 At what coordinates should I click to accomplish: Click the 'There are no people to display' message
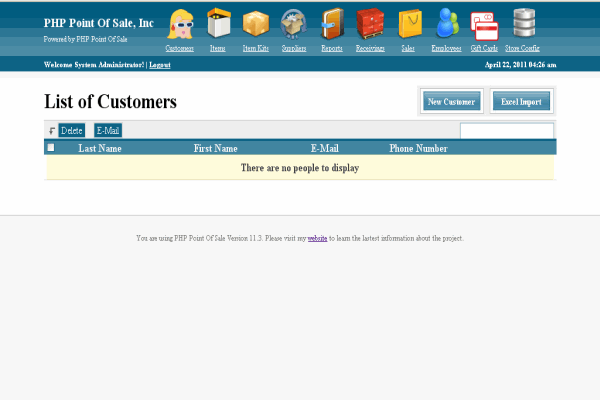pos(300,168)
